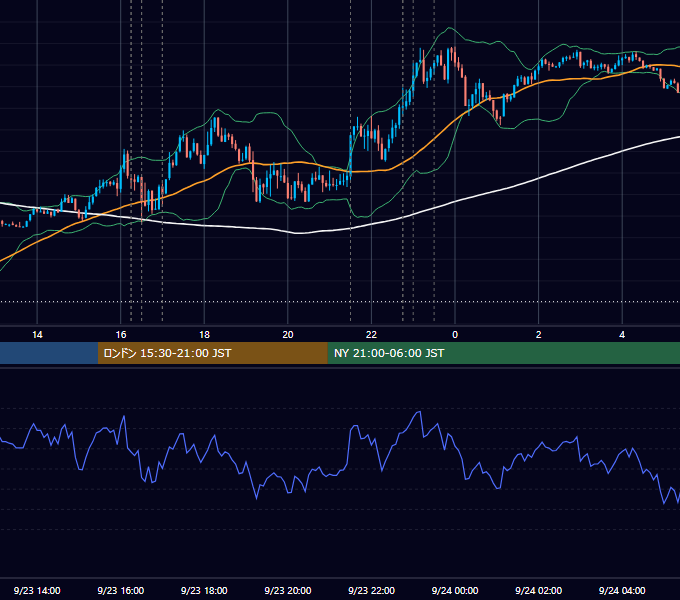680x600 pixels.
Task: Click the hour label 16 on the chart axis
Action: click(121, 334)
